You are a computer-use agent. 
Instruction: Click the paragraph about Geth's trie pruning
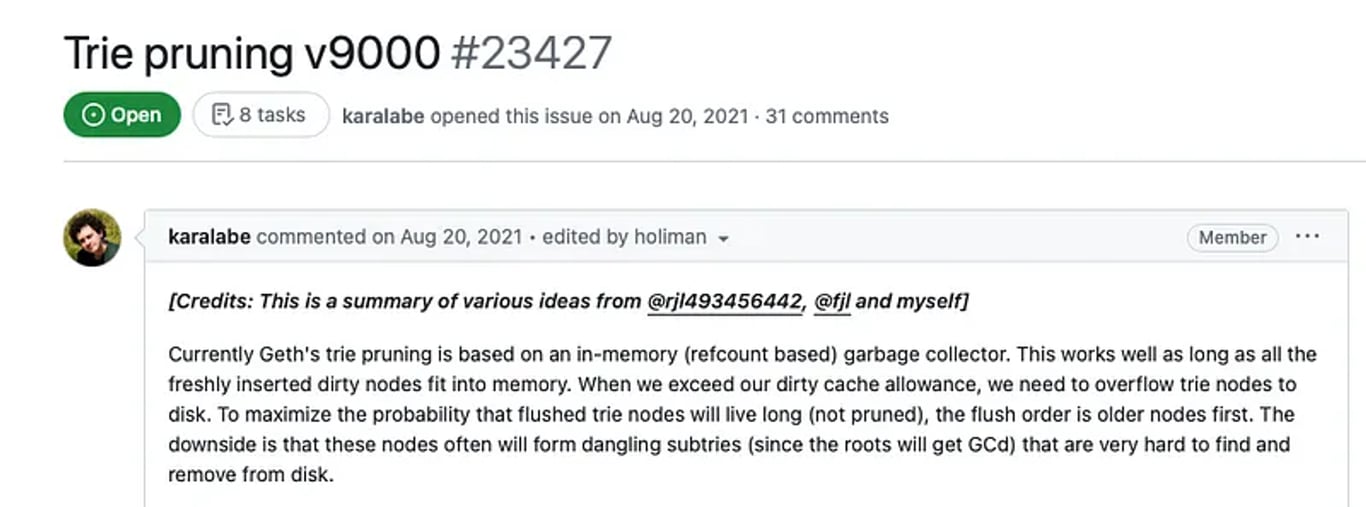(x=742, y=414)
